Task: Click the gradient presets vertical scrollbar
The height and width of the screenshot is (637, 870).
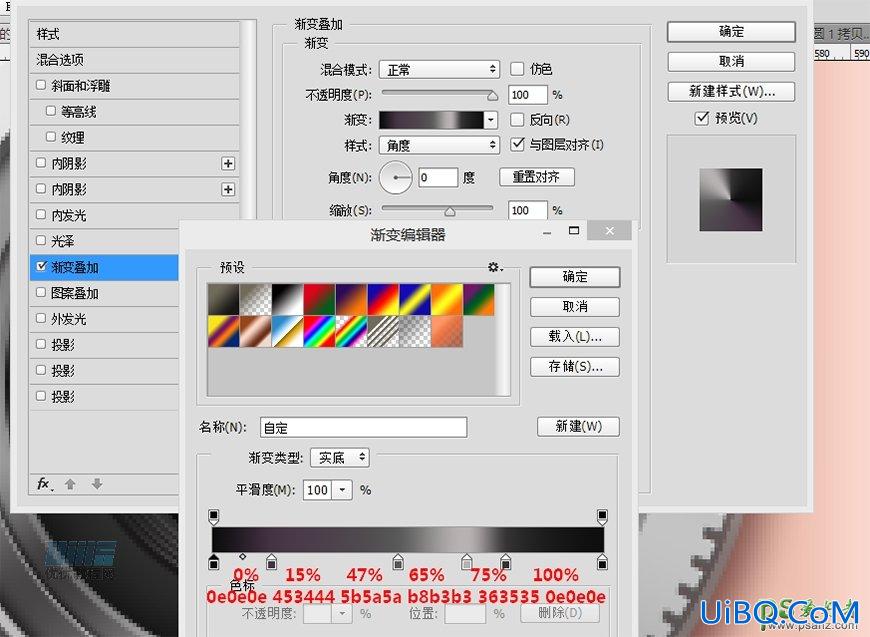Action: click(x=503, y=340)
